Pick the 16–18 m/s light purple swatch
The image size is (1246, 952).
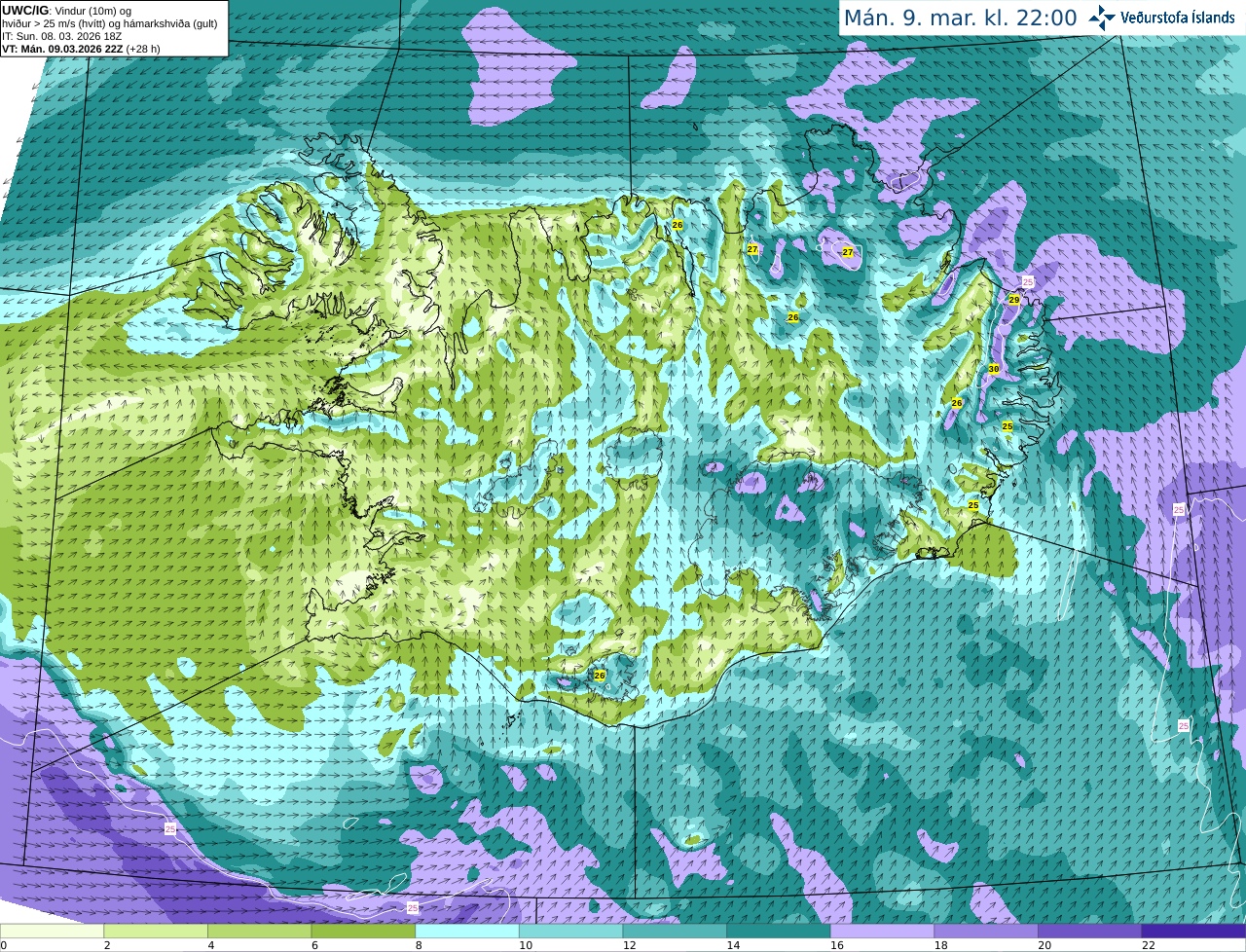tap(882, 931)
